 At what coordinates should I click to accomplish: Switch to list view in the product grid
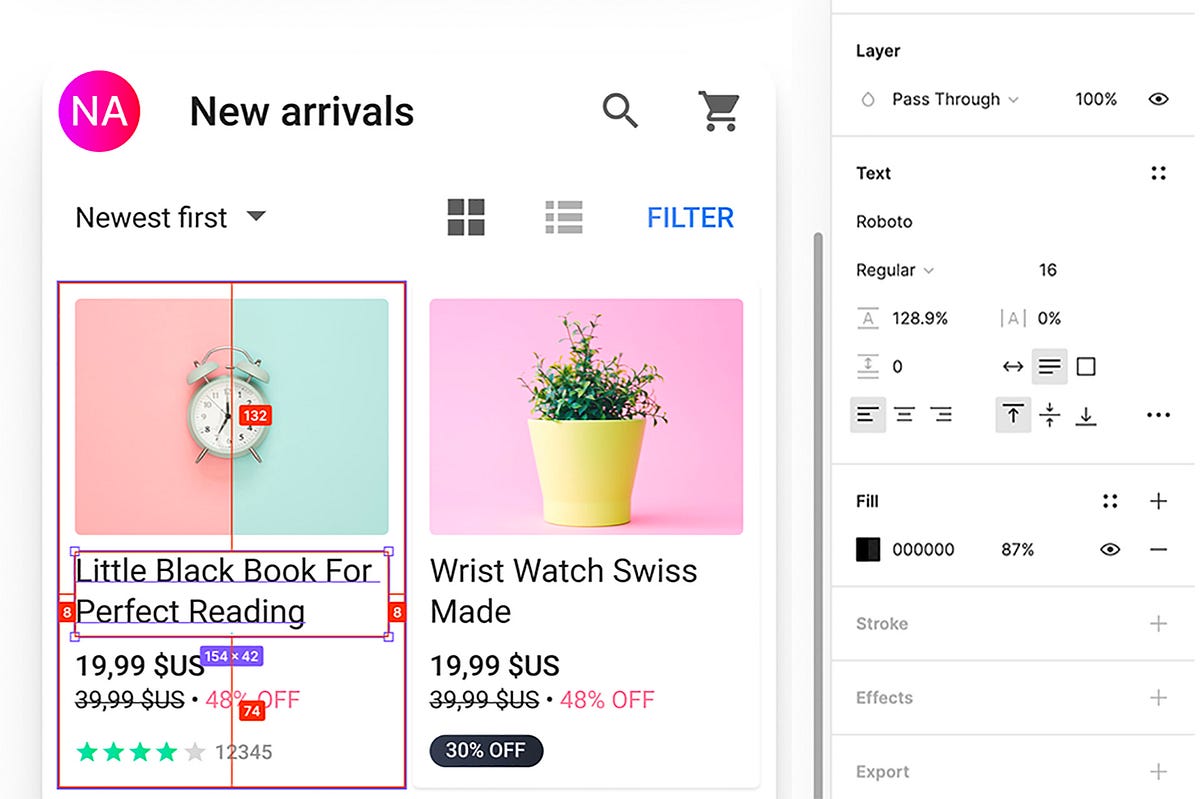(x=564, y=217)
